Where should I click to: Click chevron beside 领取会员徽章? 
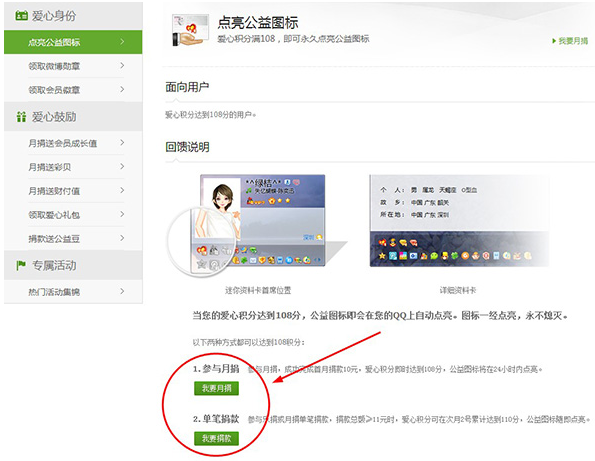click(122, 90)
